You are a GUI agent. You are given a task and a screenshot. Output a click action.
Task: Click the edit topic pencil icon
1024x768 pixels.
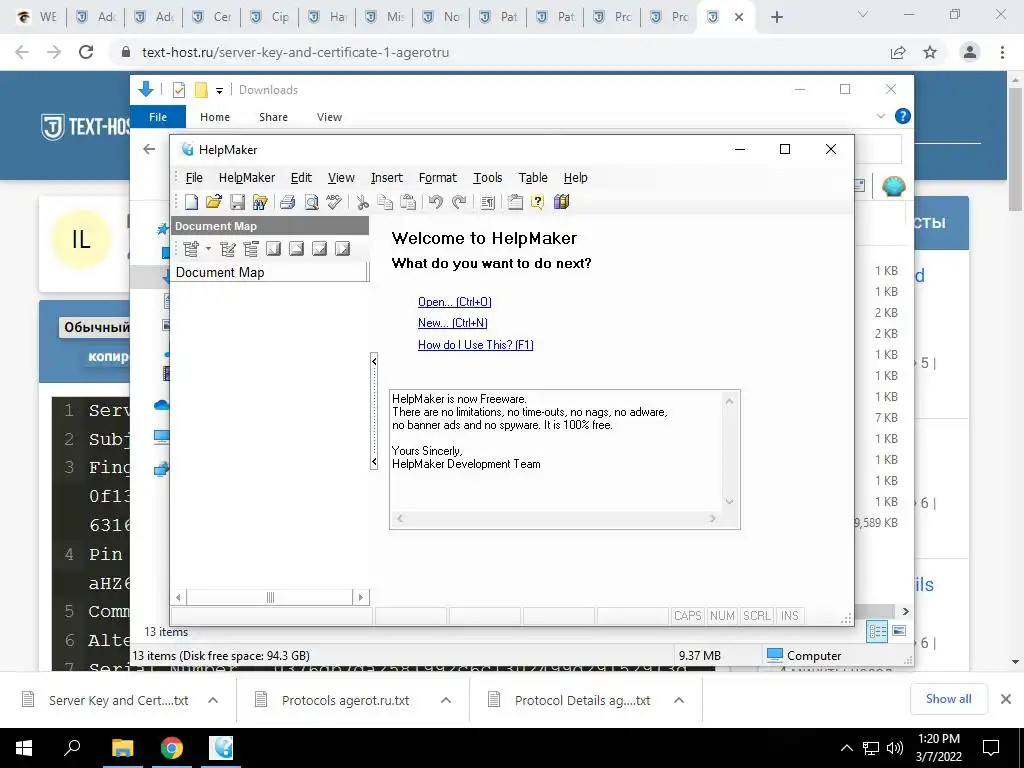[228, 249]
